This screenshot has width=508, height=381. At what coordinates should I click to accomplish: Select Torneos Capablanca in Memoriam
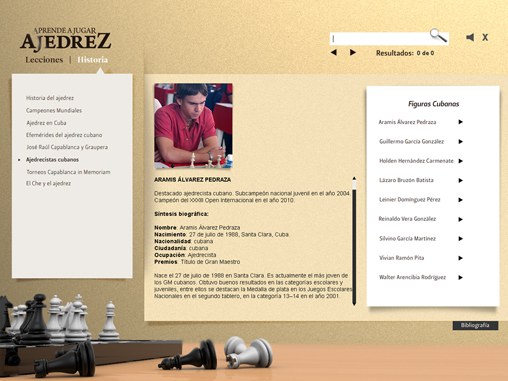[68, 172]
